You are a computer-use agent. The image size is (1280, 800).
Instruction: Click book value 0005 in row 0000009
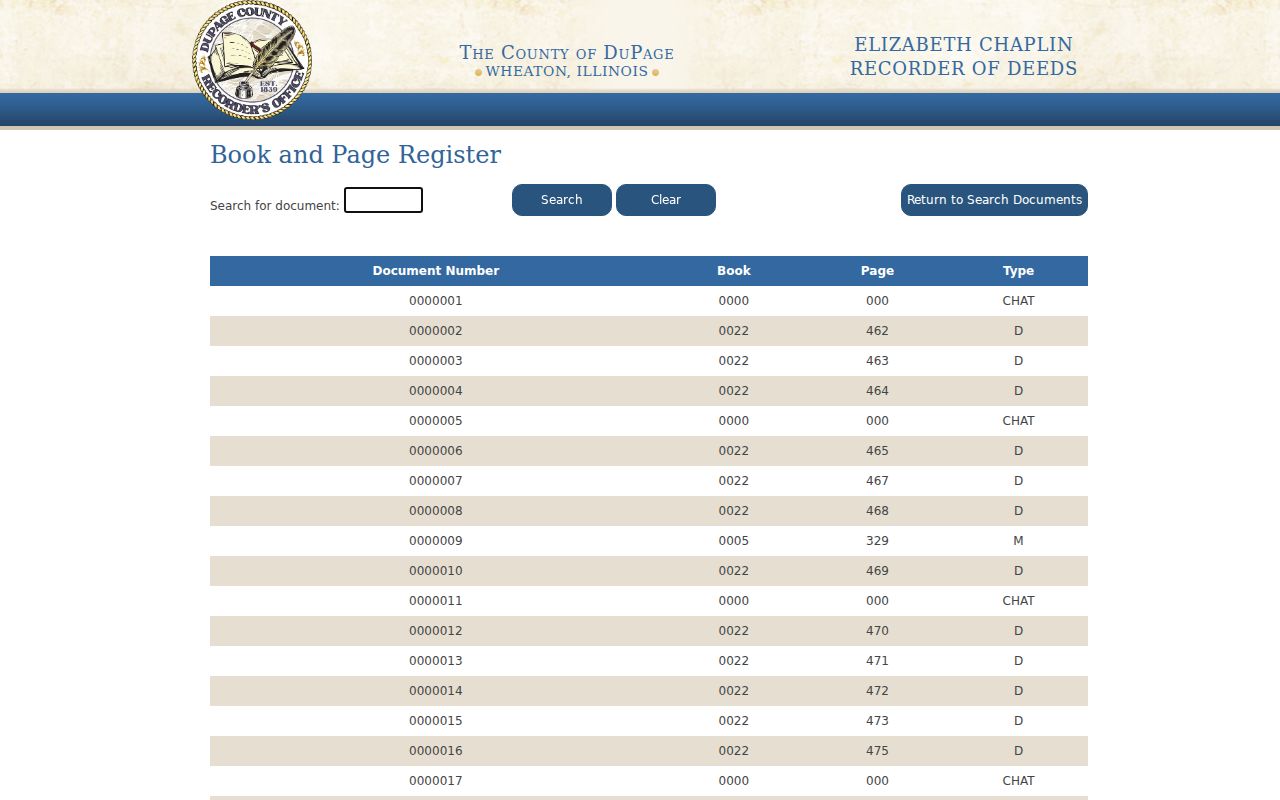coord(734,541)
